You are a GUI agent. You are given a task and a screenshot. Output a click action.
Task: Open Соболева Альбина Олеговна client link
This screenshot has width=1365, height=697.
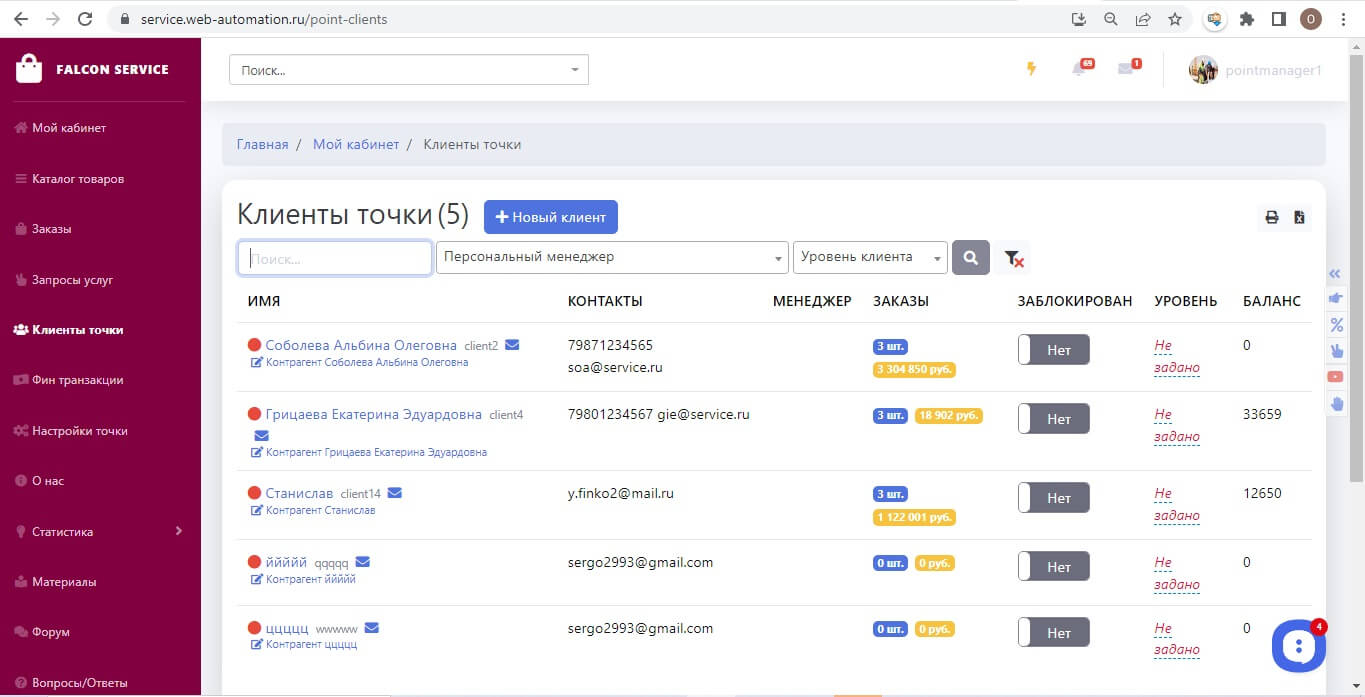(360, 345)
